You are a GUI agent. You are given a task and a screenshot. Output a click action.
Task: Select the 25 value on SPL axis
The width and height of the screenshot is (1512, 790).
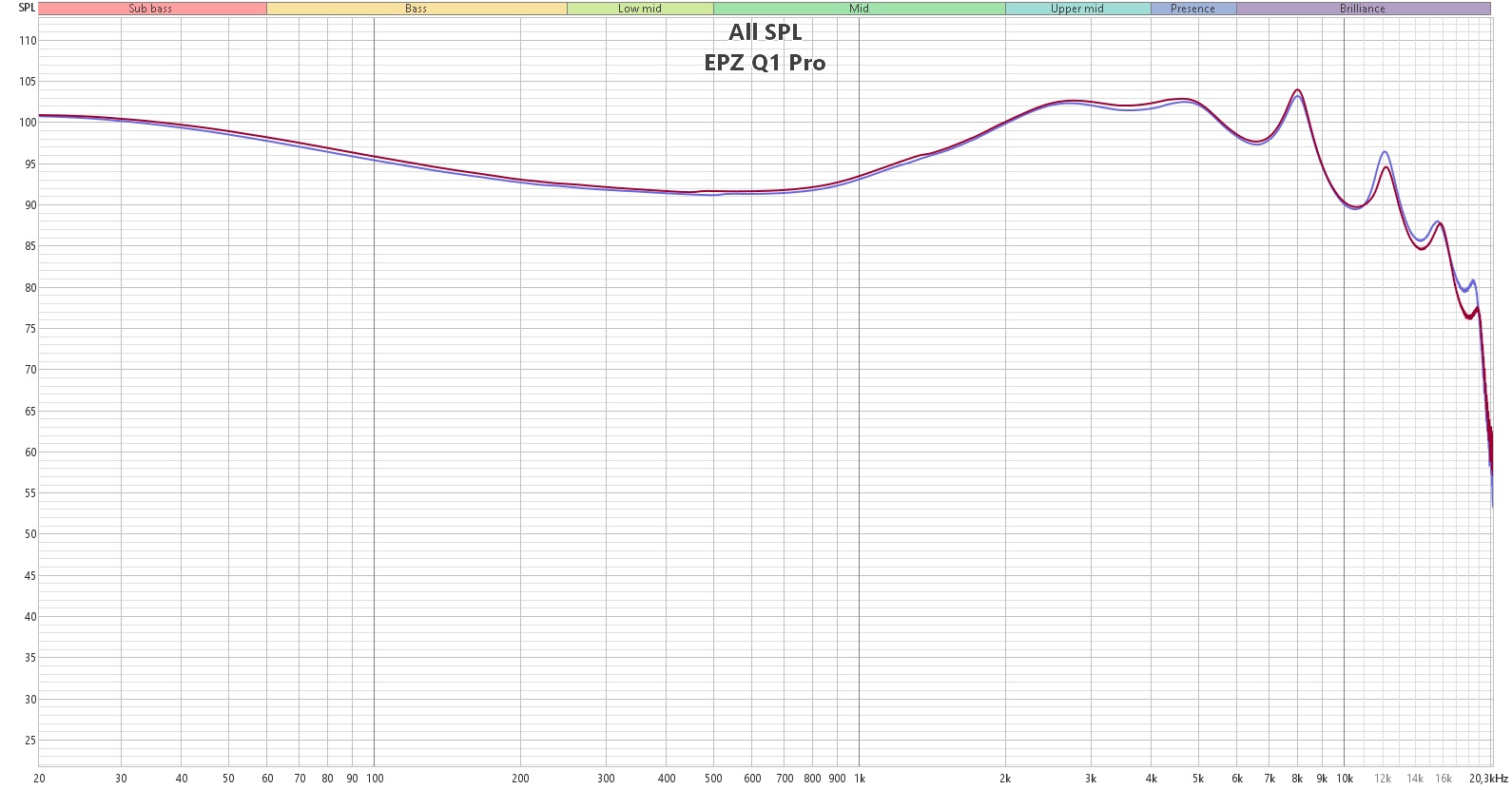tap(30, 741)
